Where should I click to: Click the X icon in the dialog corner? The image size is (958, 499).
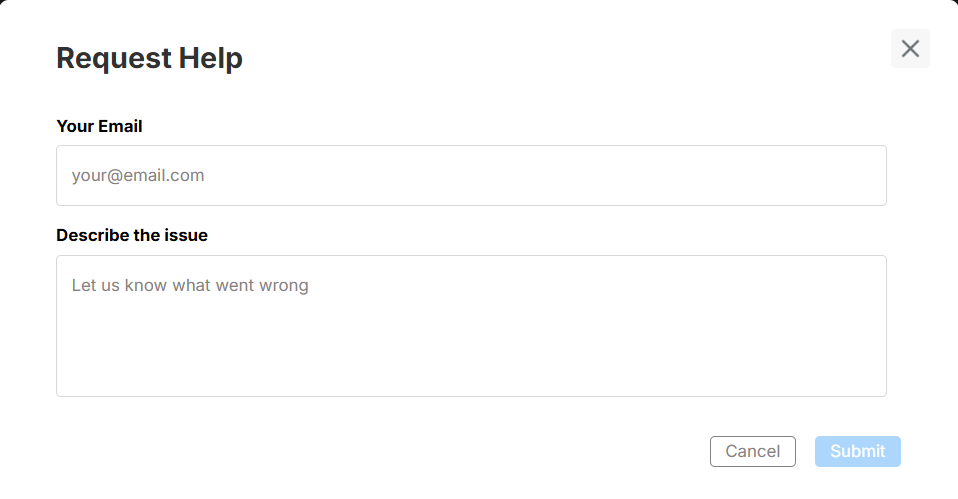pyautogui.click(x=910, y=49)
